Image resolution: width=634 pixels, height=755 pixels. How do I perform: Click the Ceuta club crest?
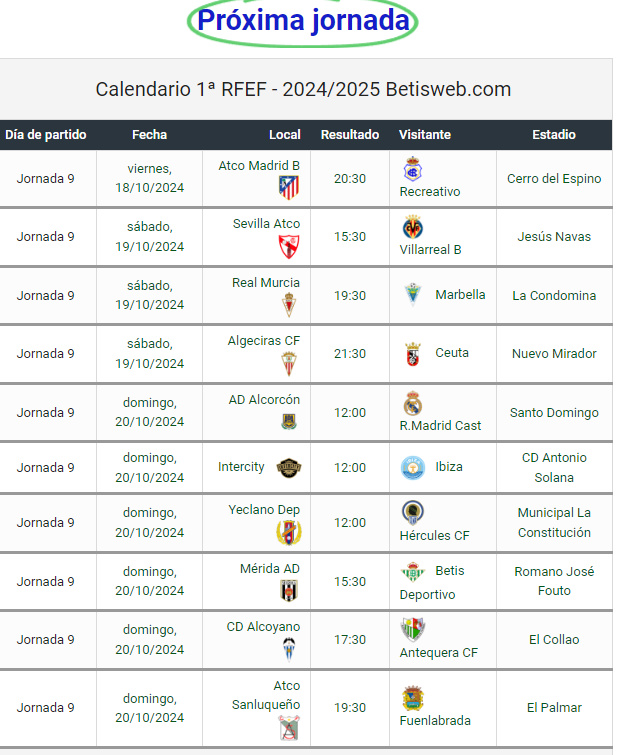(x=413, y=354)
